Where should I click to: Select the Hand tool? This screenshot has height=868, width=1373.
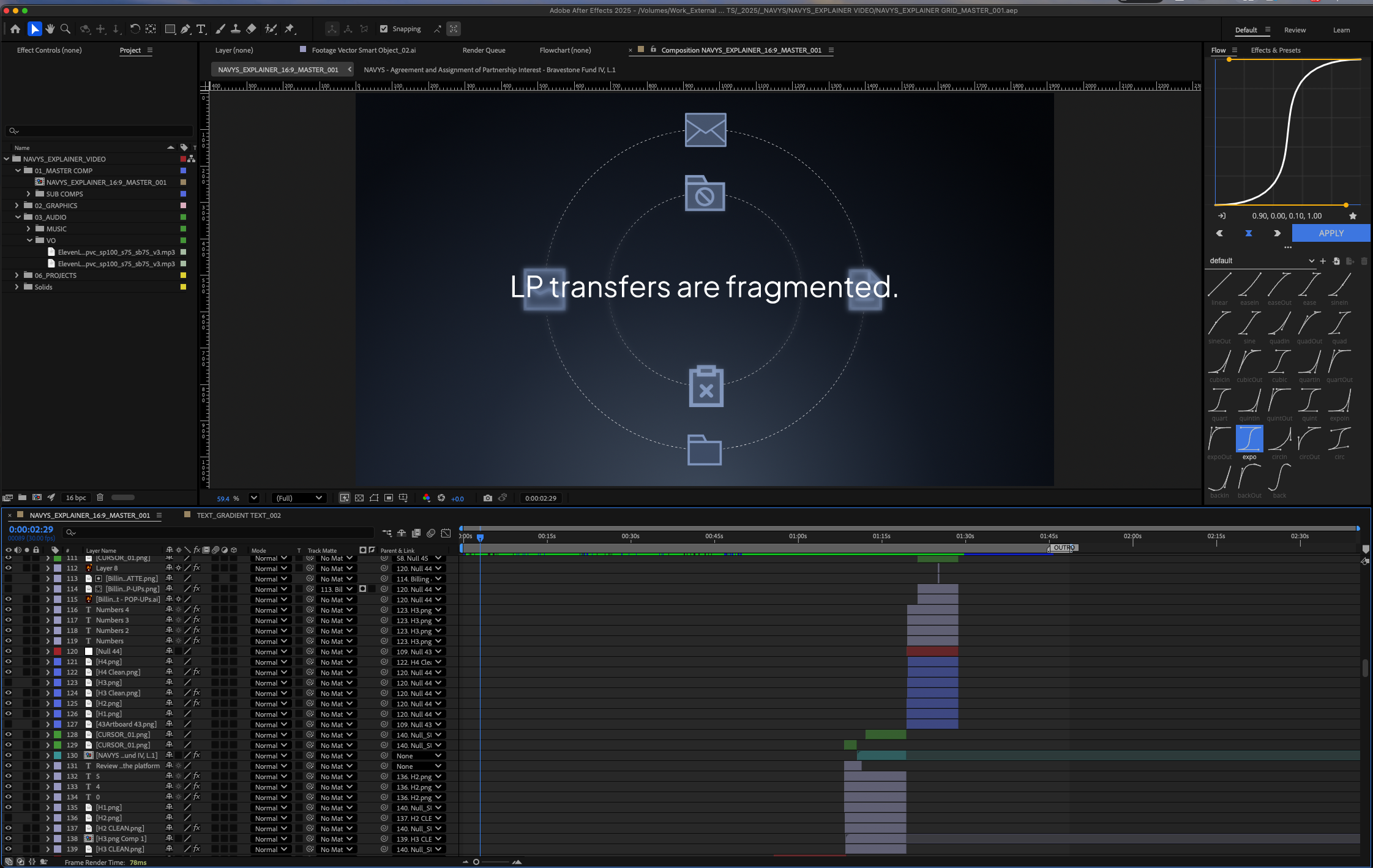pyautogui.click(x=50, y=29)
